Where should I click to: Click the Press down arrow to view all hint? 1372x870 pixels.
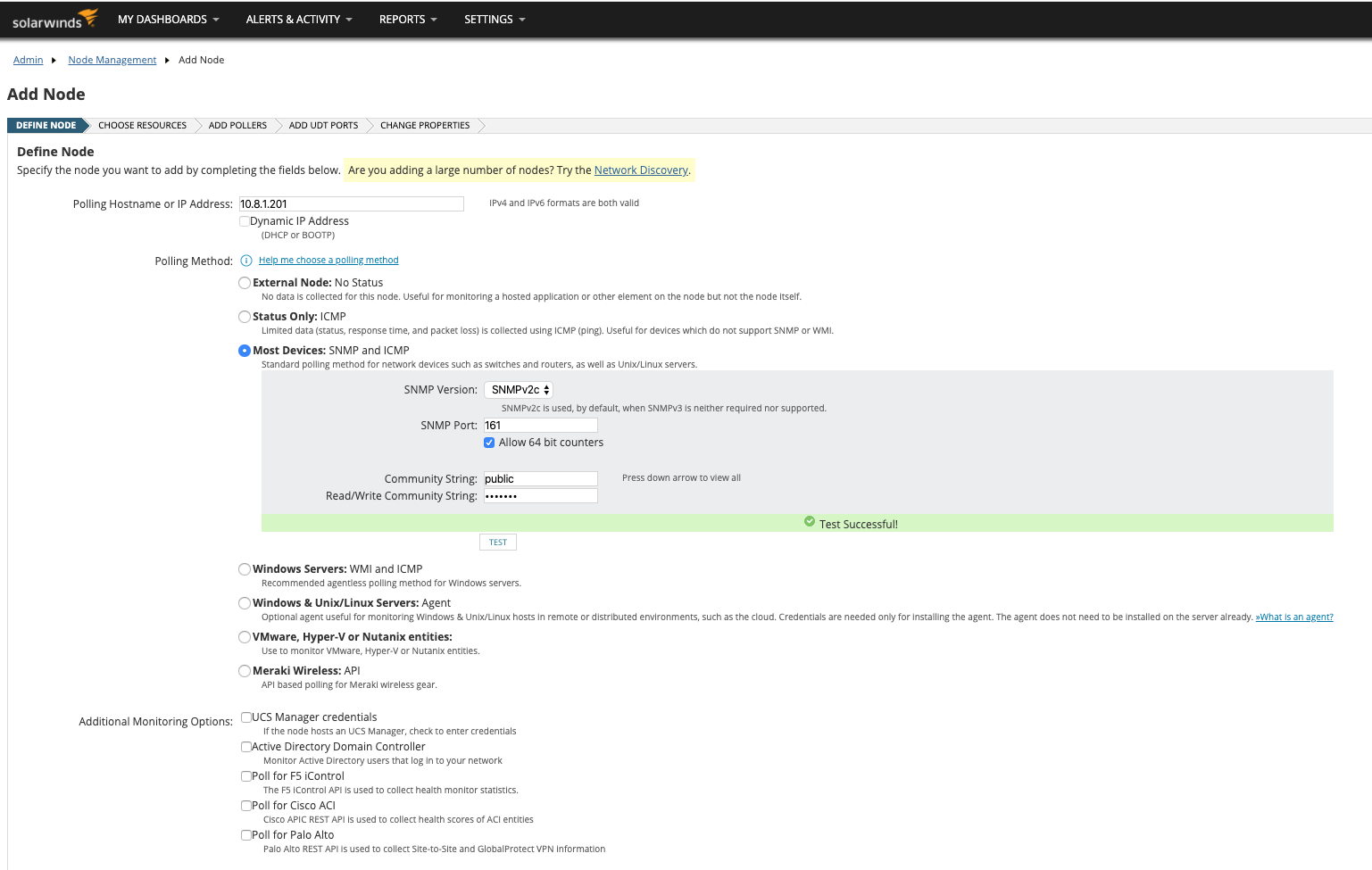click(681, 478)
